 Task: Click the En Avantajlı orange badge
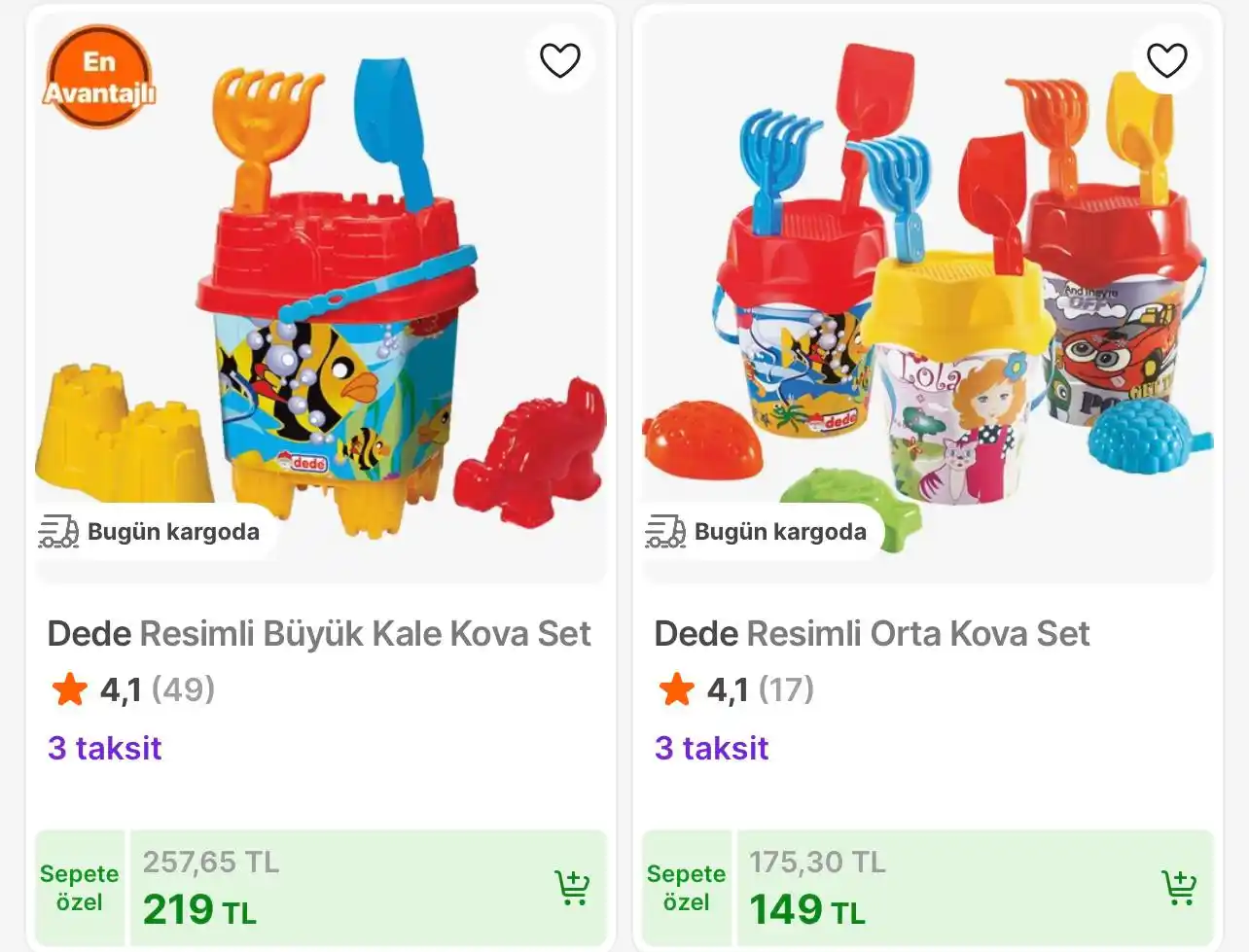click(98, 77)
